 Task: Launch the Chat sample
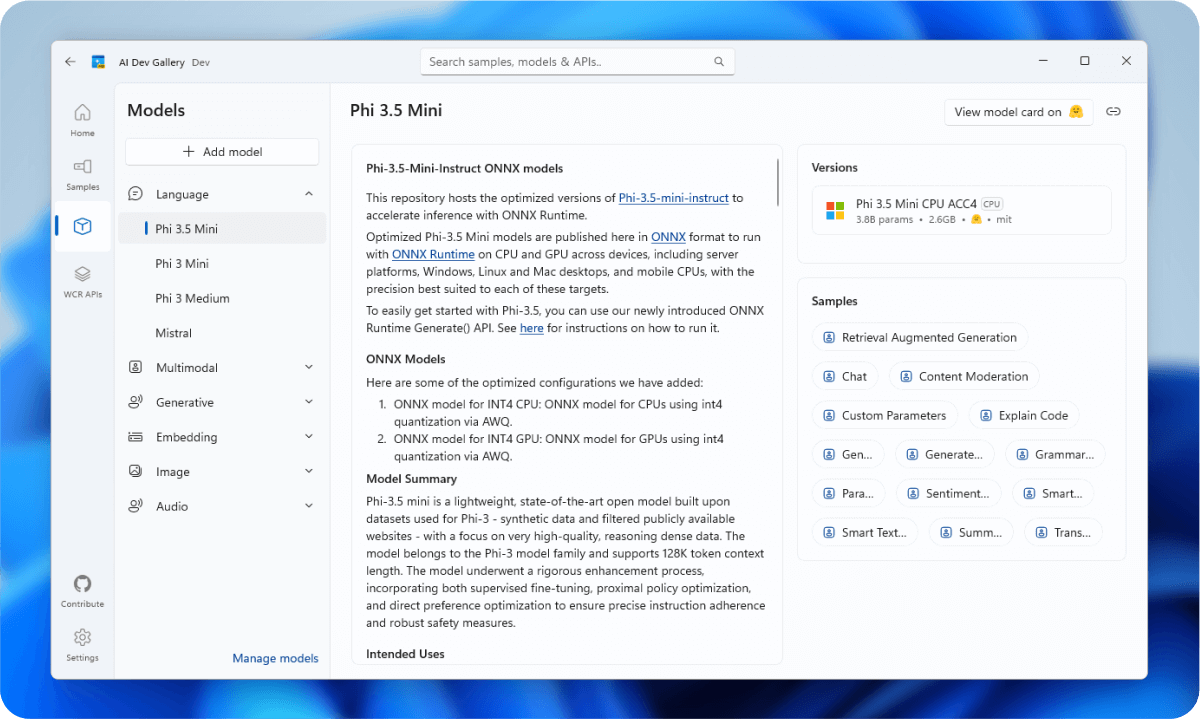(x=845, y=376)
